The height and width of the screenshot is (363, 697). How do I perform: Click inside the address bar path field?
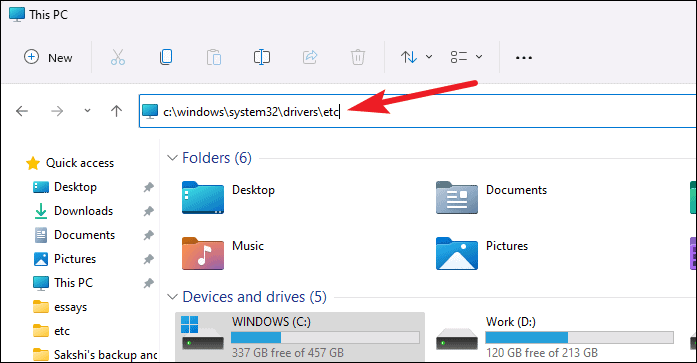pyautogui.click(x=418, y=111)
